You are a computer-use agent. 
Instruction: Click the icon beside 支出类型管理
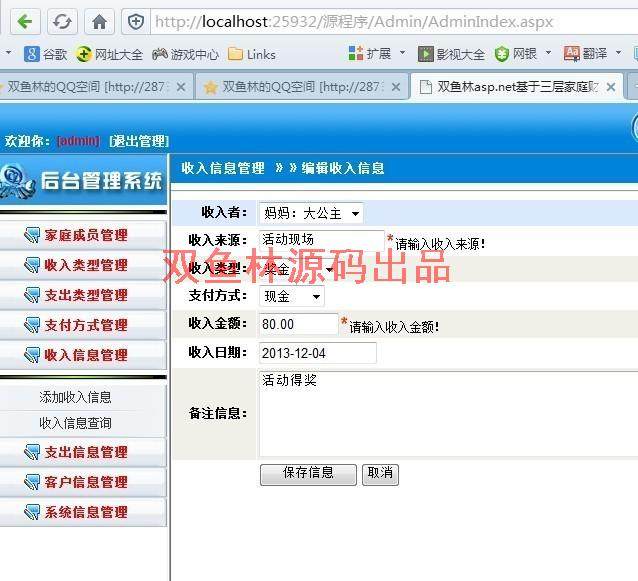(32, 295)
